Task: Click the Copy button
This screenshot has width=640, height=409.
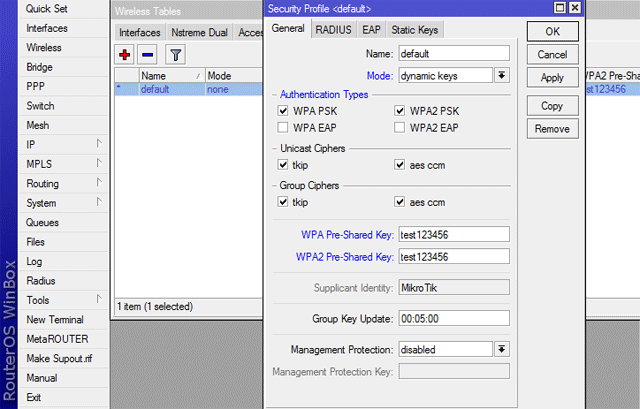Action: (x=553, y=106)
